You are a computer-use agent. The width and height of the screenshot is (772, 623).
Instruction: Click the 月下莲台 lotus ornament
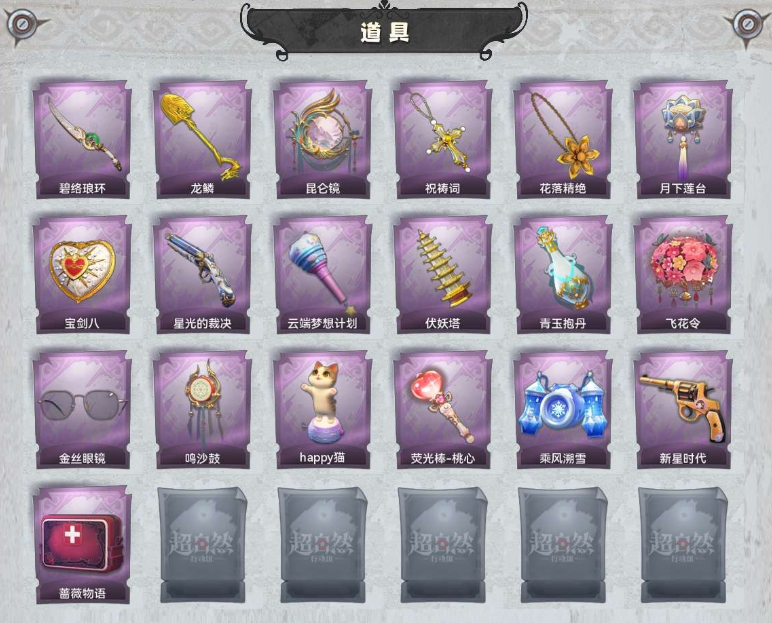[x=683, y=140]
